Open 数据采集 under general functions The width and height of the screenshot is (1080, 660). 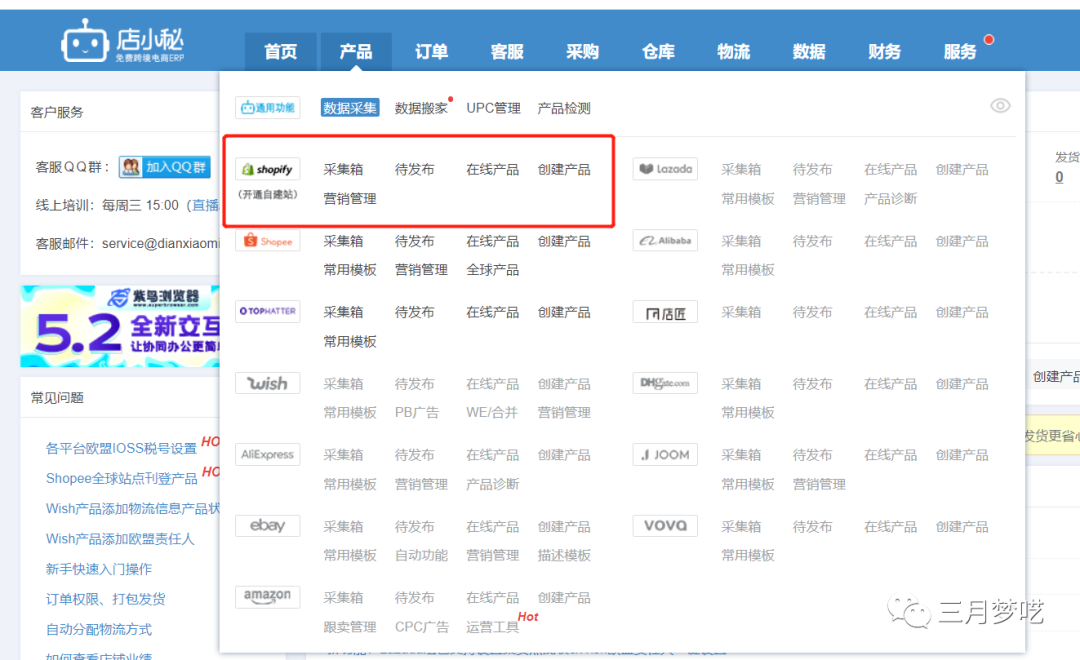tap(350, 108)
